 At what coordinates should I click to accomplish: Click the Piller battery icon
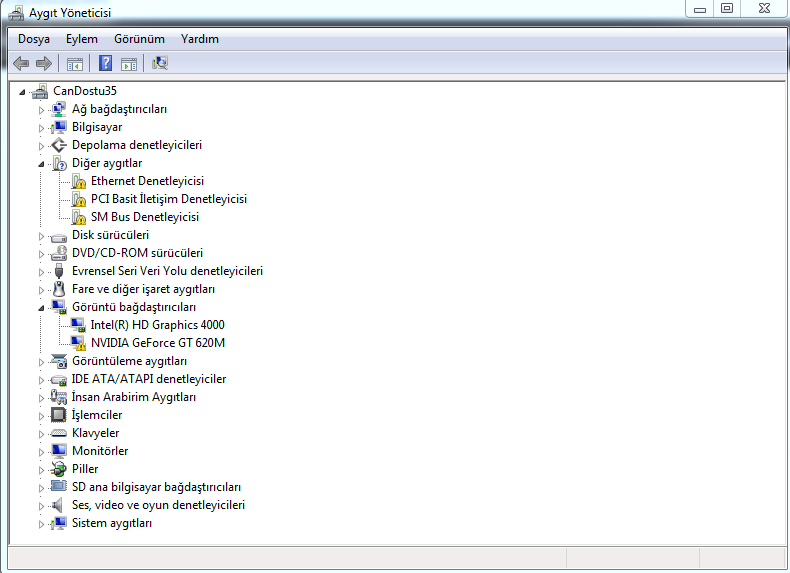point(58,469)
